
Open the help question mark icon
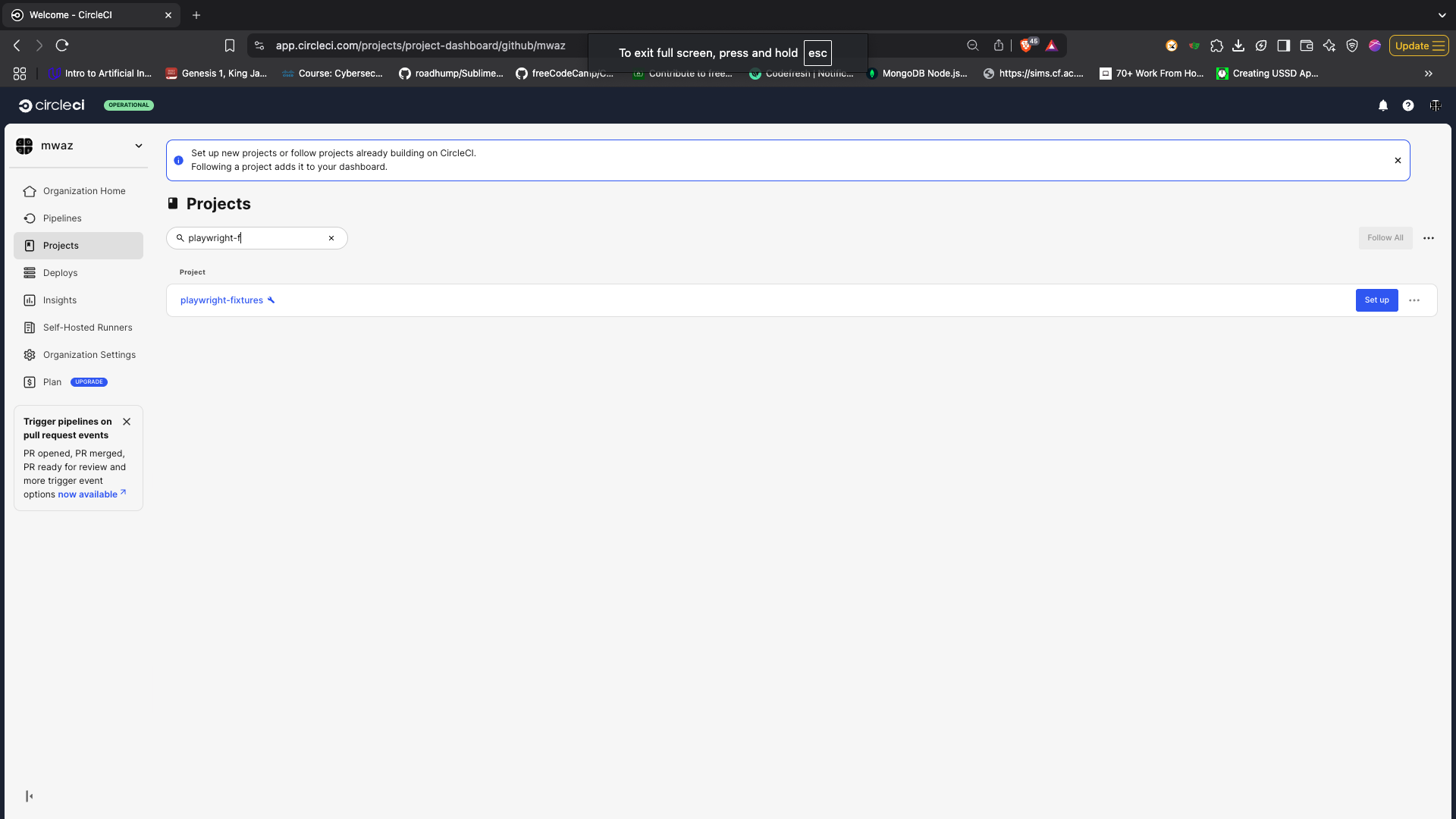[1407, 105]
